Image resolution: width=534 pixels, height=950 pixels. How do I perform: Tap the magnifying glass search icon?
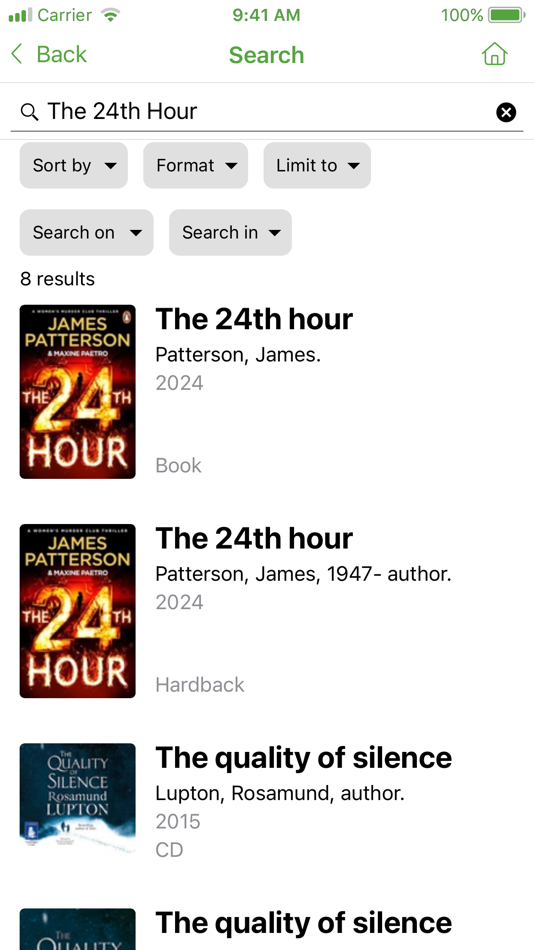[29, 111]
